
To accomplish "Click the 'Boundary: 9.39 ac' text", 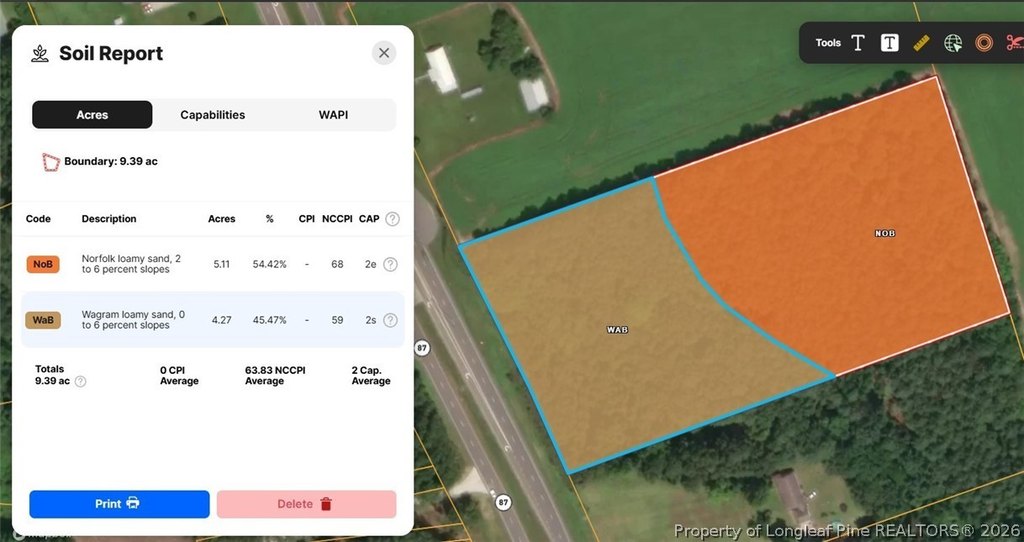I will coord(110,161).
